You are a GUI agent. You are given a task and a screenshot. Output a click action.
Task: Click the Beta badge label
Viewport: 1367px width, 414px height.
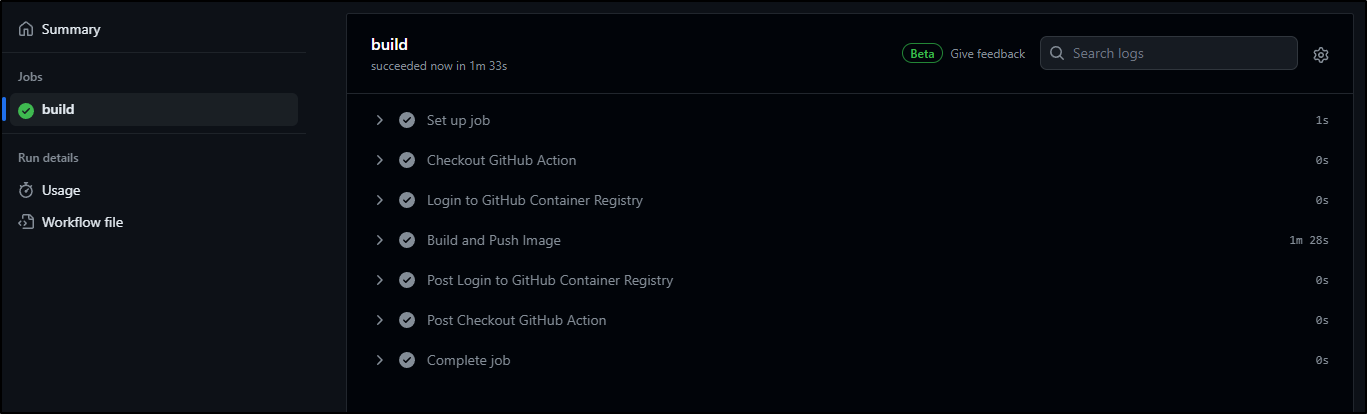(x=922, y=54)
